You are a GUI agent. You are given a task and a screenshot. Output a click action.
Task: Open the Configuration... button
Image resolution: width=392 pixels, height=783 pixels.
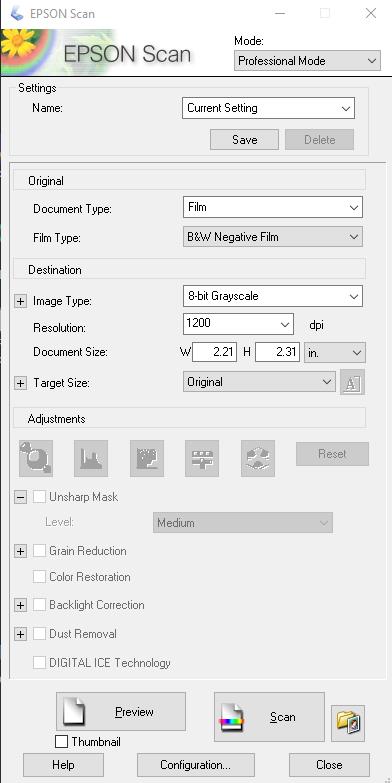click(196, 765)
